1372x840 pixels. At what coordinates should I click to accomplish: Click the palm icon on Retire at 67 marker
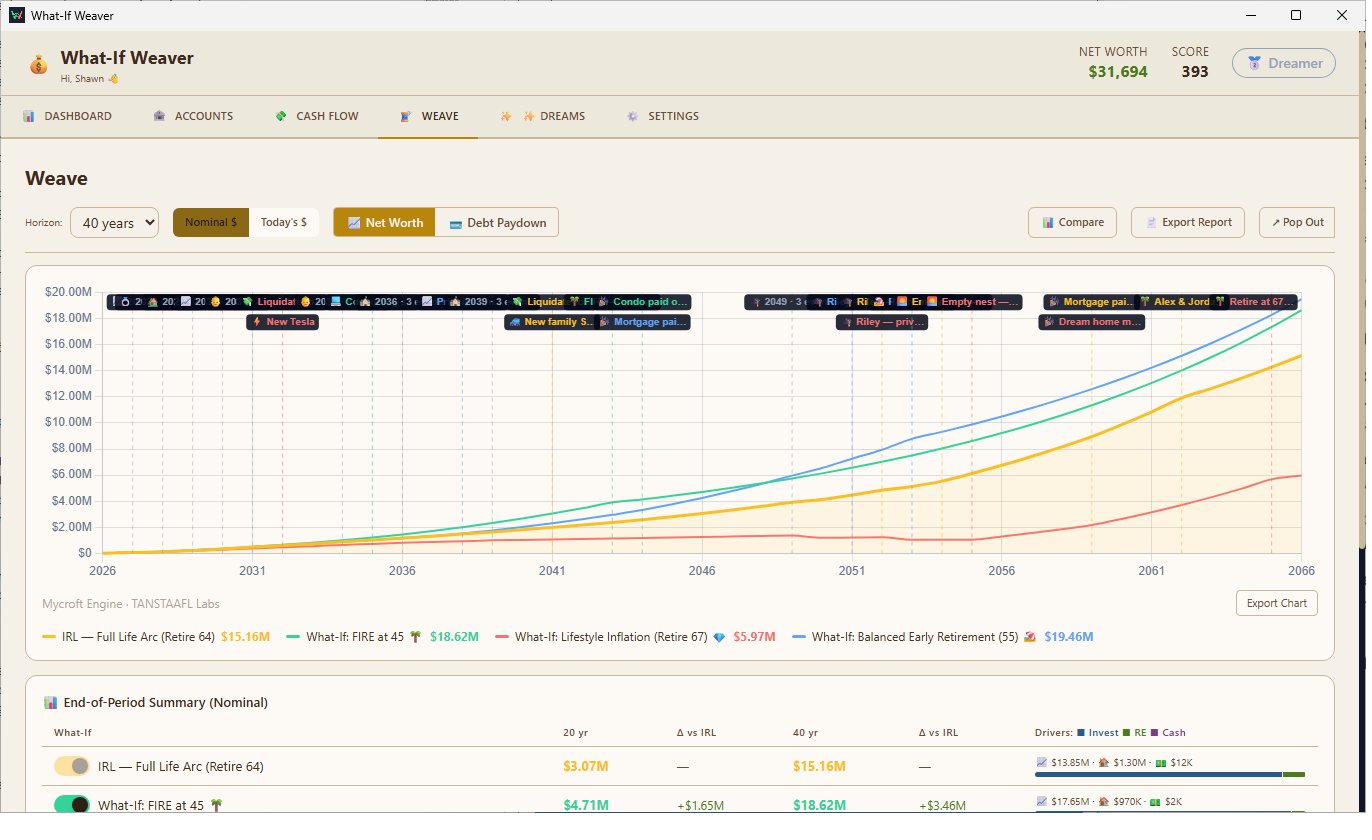point(1219,301)
